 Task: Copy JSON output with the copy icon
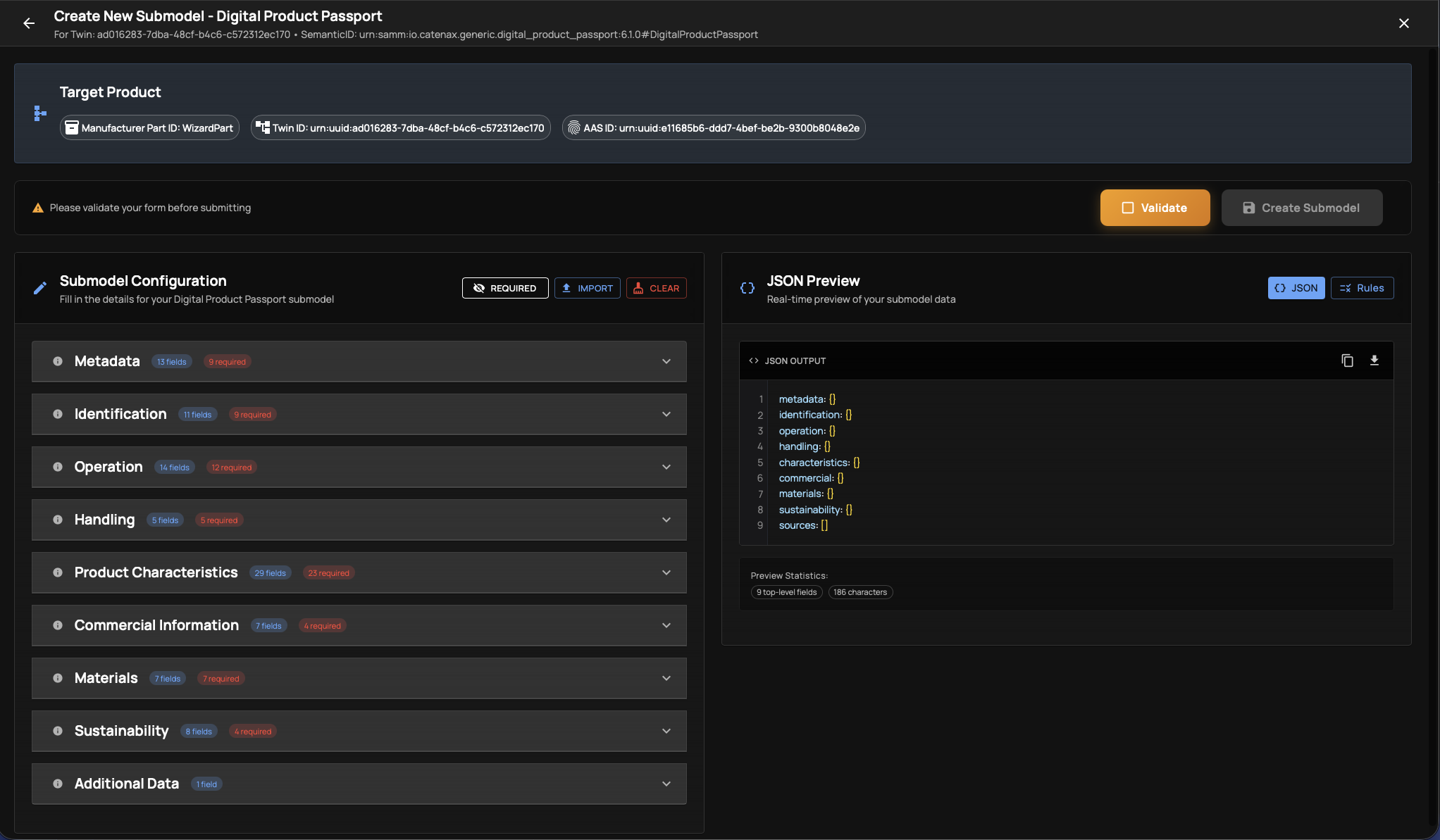pyautogui.click(x=1347, y=361)
